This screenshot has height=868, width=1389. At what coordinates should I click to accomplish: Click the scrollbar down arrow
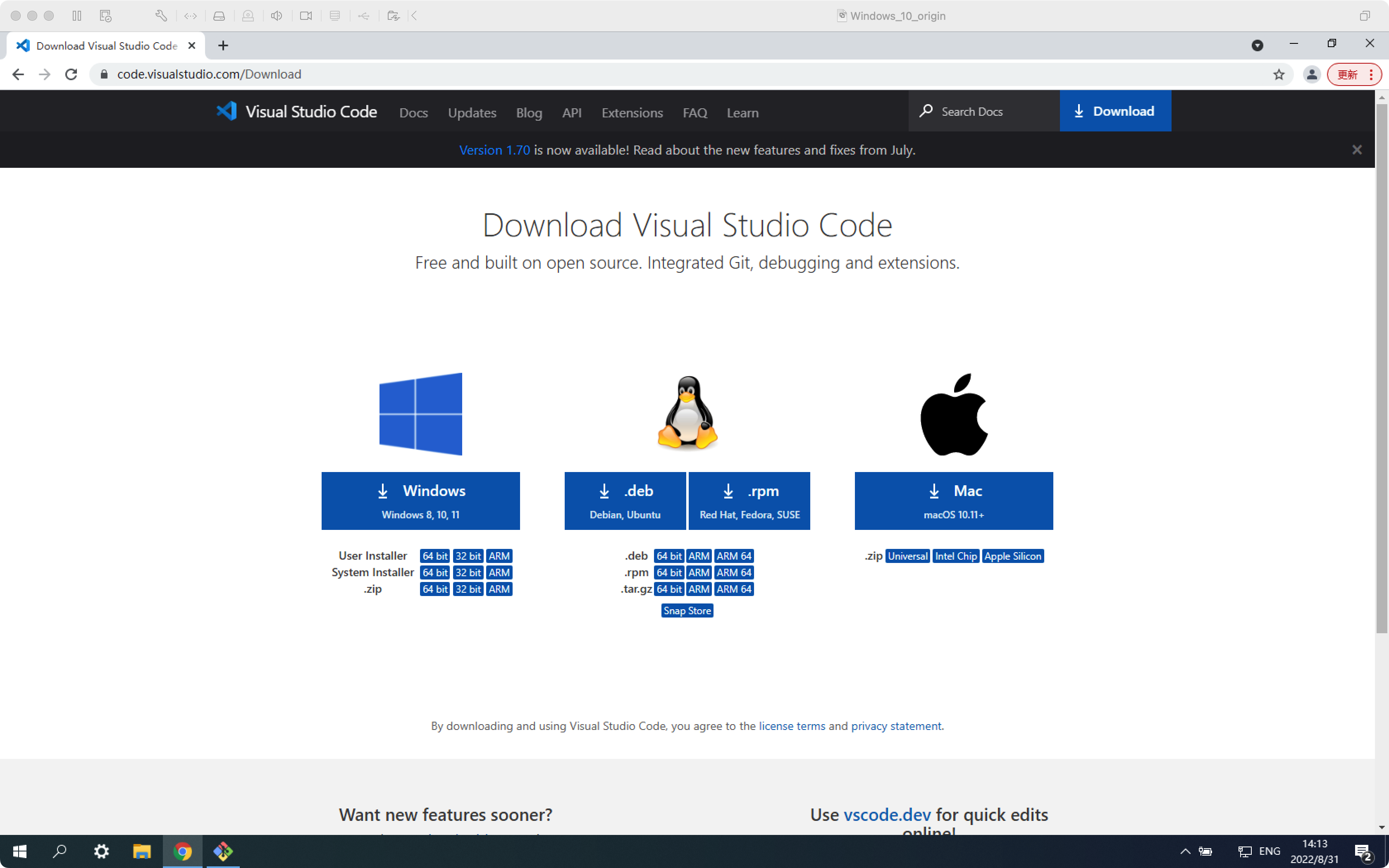pyautogui.click(x=1382, y=828)
